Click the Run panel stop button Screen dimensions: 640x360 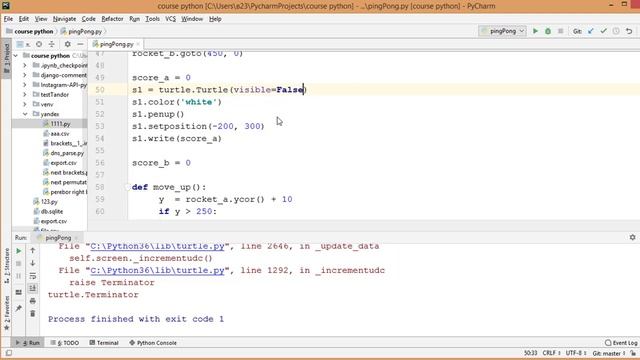click(19, 264)
